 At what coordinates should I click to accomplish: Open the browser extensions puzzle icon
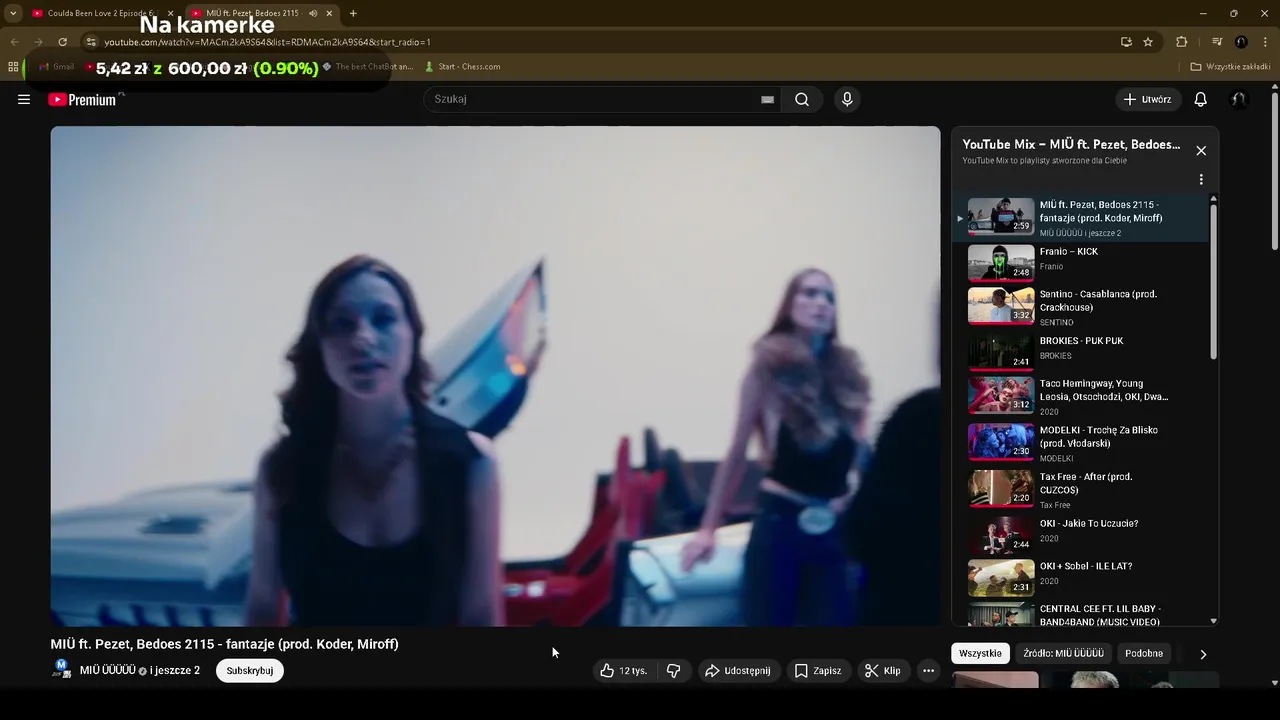(x=1181, y=42)
